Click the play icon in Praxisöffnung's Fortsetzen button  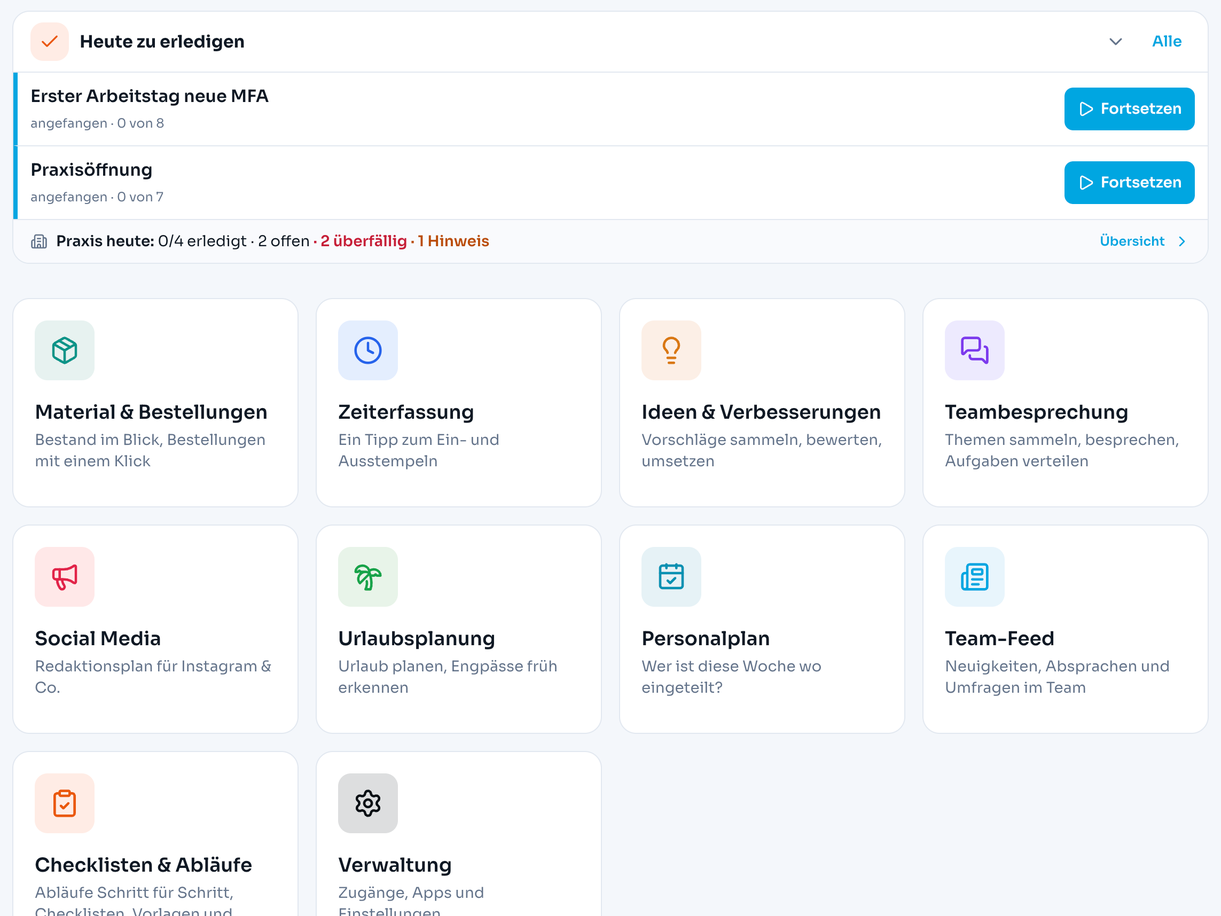1086,183
